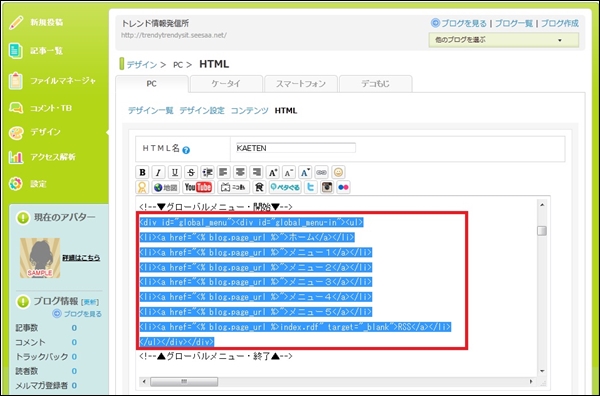Click the RSS index.rdf code line

coord(295,327)
